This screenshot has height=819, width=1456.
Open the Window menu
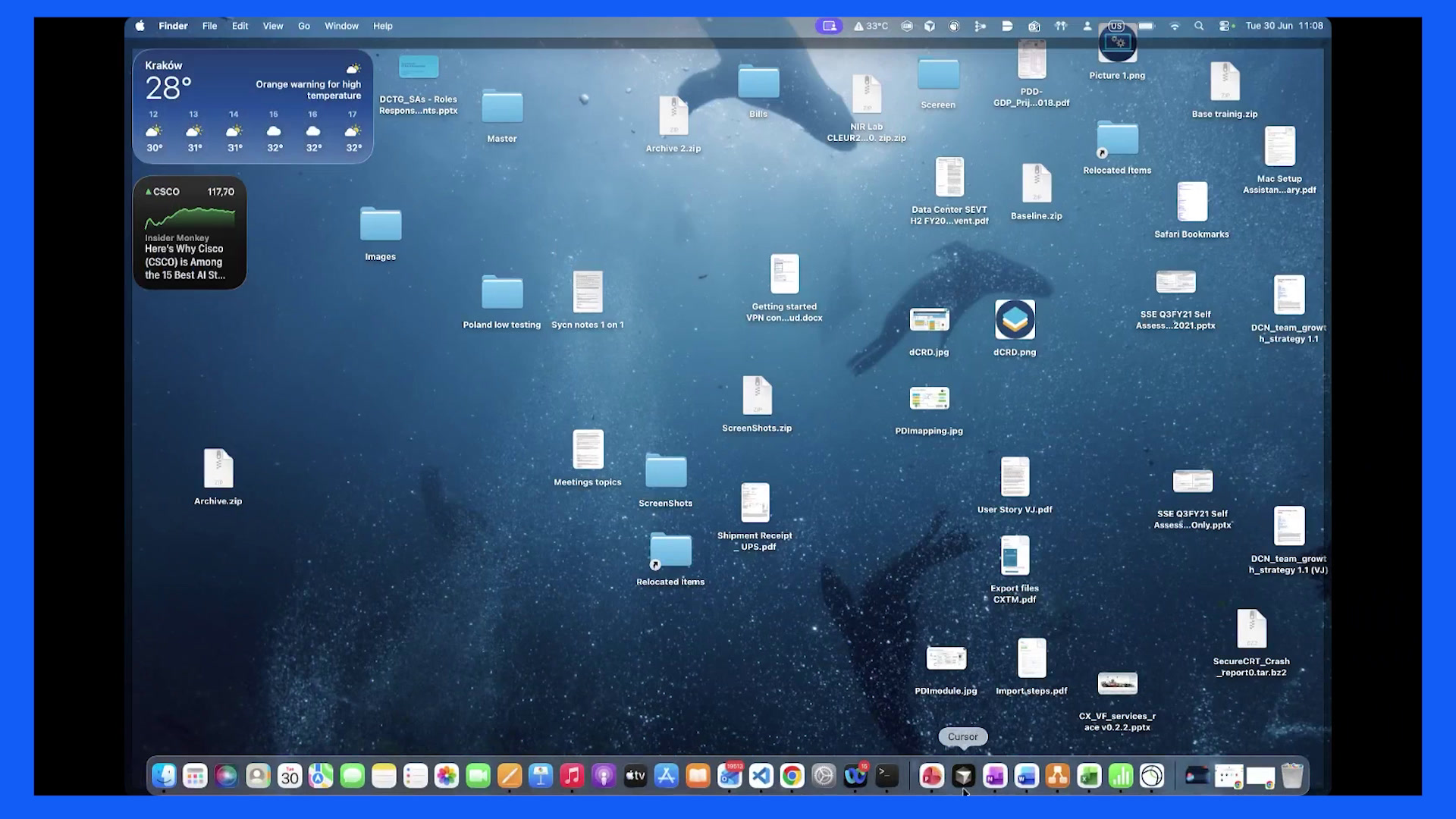pyautogui.click(x=341, y=26)
